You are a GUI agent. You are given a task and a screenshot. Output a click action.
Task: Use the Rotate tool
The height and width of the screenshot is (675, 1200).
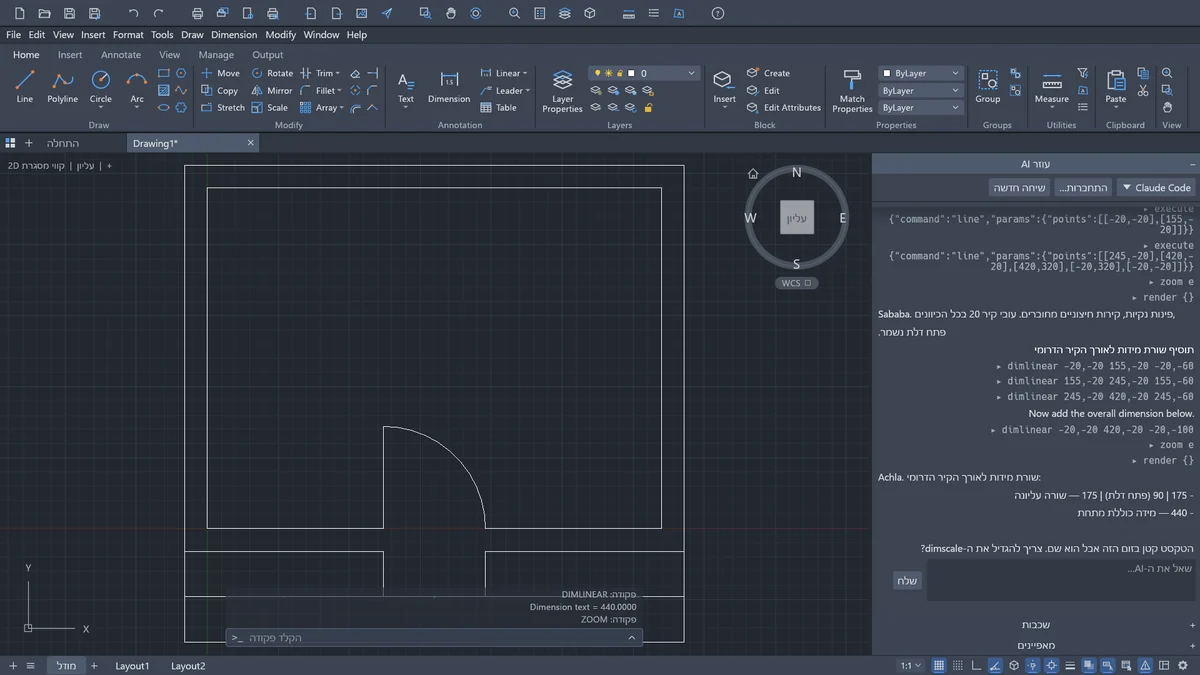272,73
